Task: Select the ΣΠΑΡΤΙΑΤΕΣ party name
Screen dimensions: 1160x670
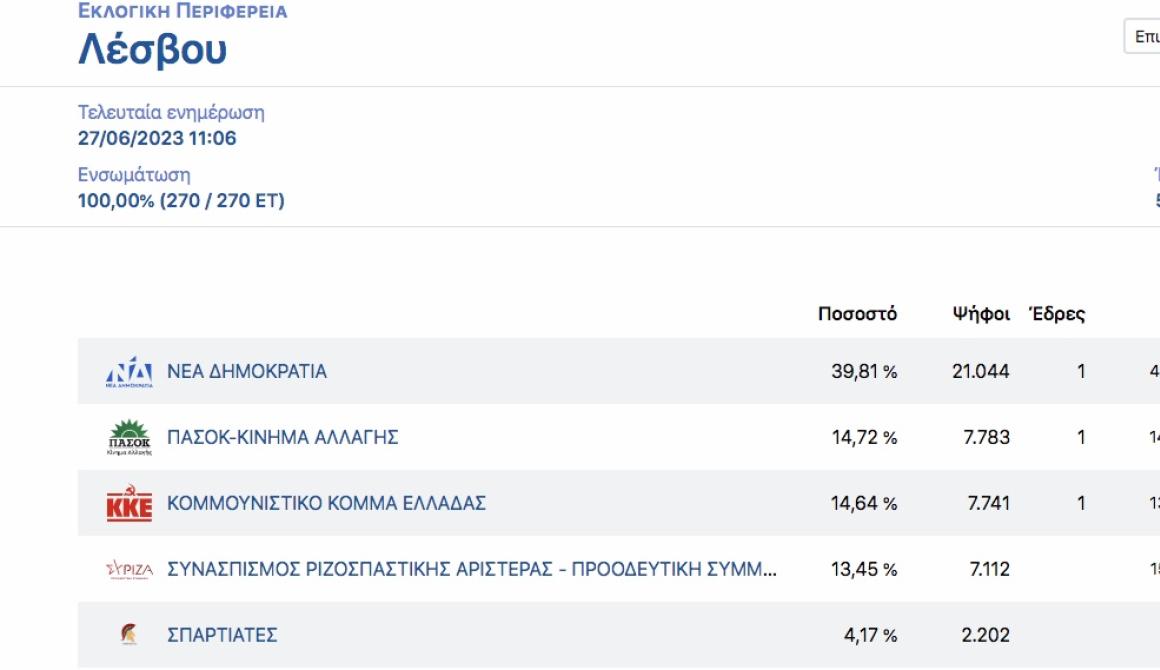Action: tap(222, 635)
